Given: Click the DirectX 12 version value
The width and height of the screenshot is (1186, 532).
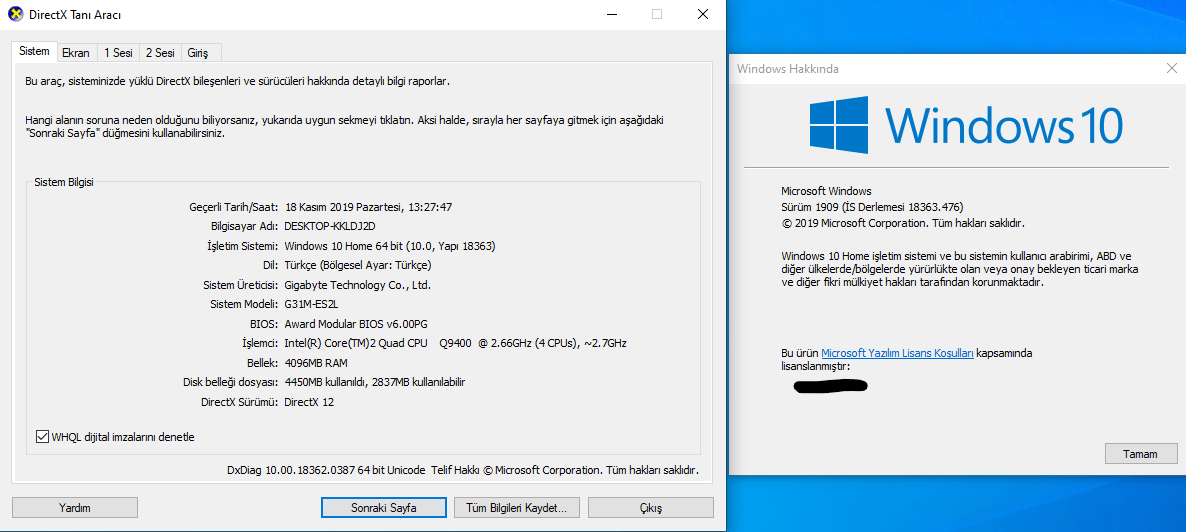Looking at the screenshot, I should pos(309,403).
